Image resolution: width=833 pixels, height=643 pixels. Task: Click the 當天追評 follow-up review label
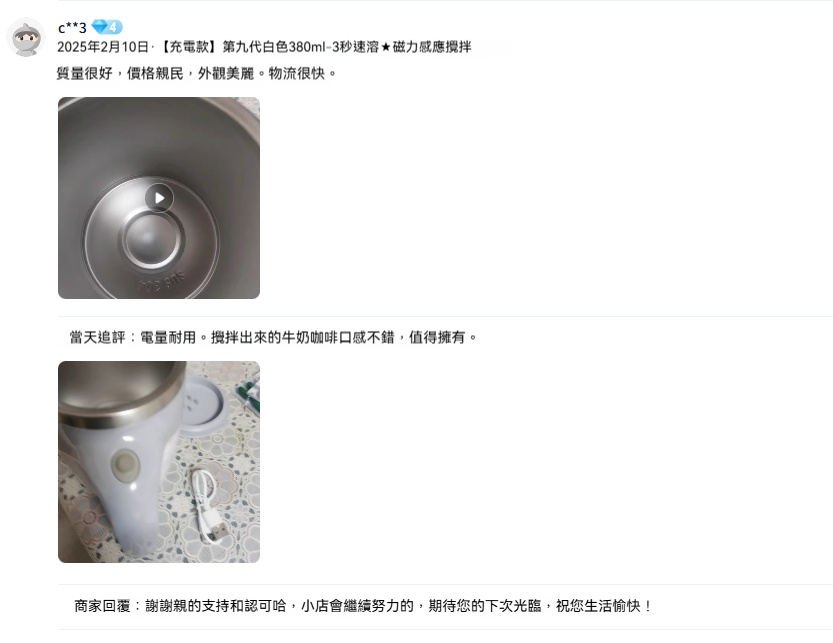97,337
